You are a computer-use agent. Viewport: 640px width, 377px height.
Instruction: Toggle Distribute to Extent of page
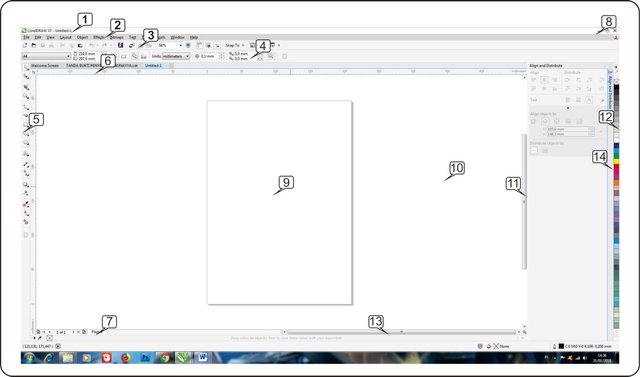(x=545, y=151)
